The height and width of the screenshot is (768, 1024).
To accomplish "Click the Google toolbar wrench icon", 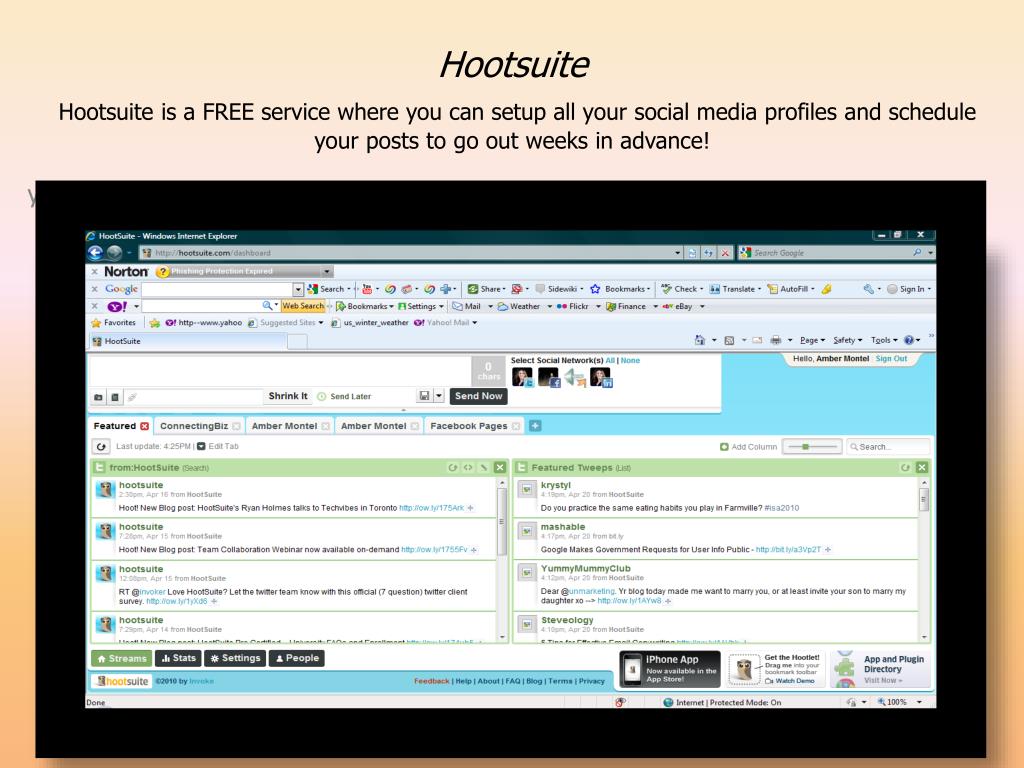I will click(868, 289).
